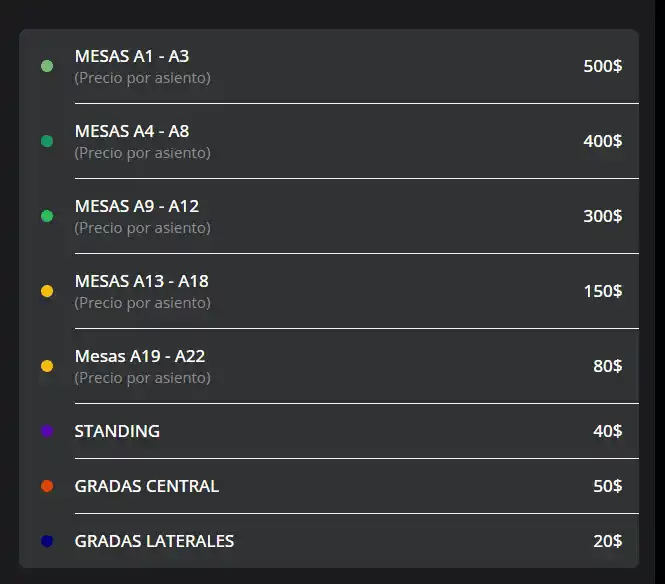665x584 pixels.
Task: Select the yellow dot for Mesas A19 - A22
Action: click(47, 366)
